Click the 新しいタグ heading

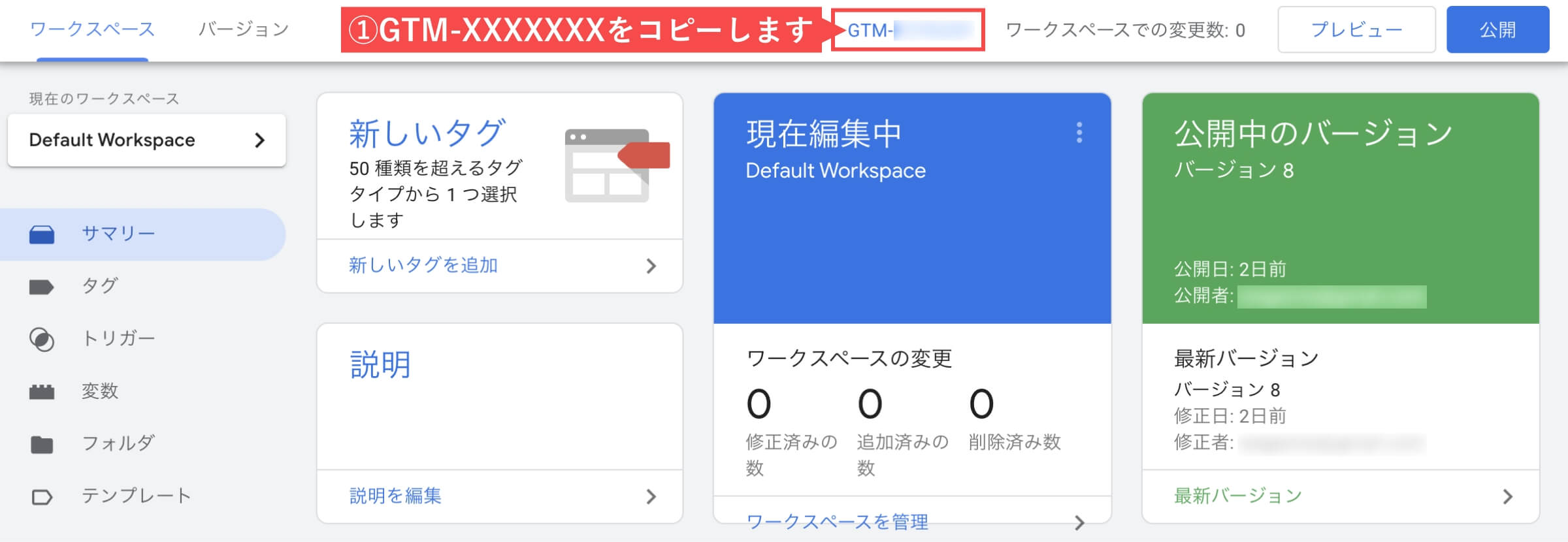pos(427,134)
